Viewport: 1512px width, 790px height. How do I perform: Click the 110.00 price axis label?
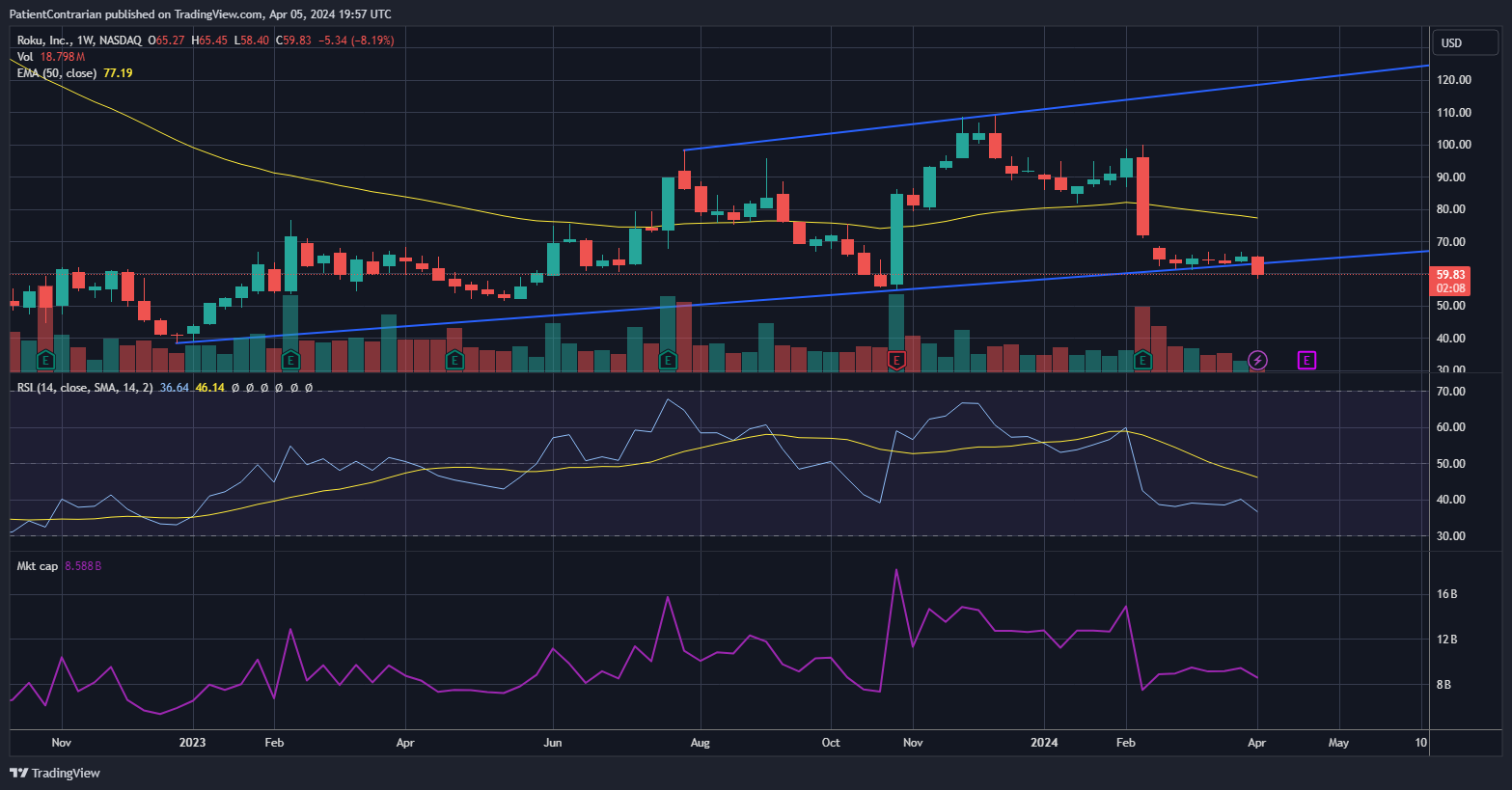(x=1453, y=113)
